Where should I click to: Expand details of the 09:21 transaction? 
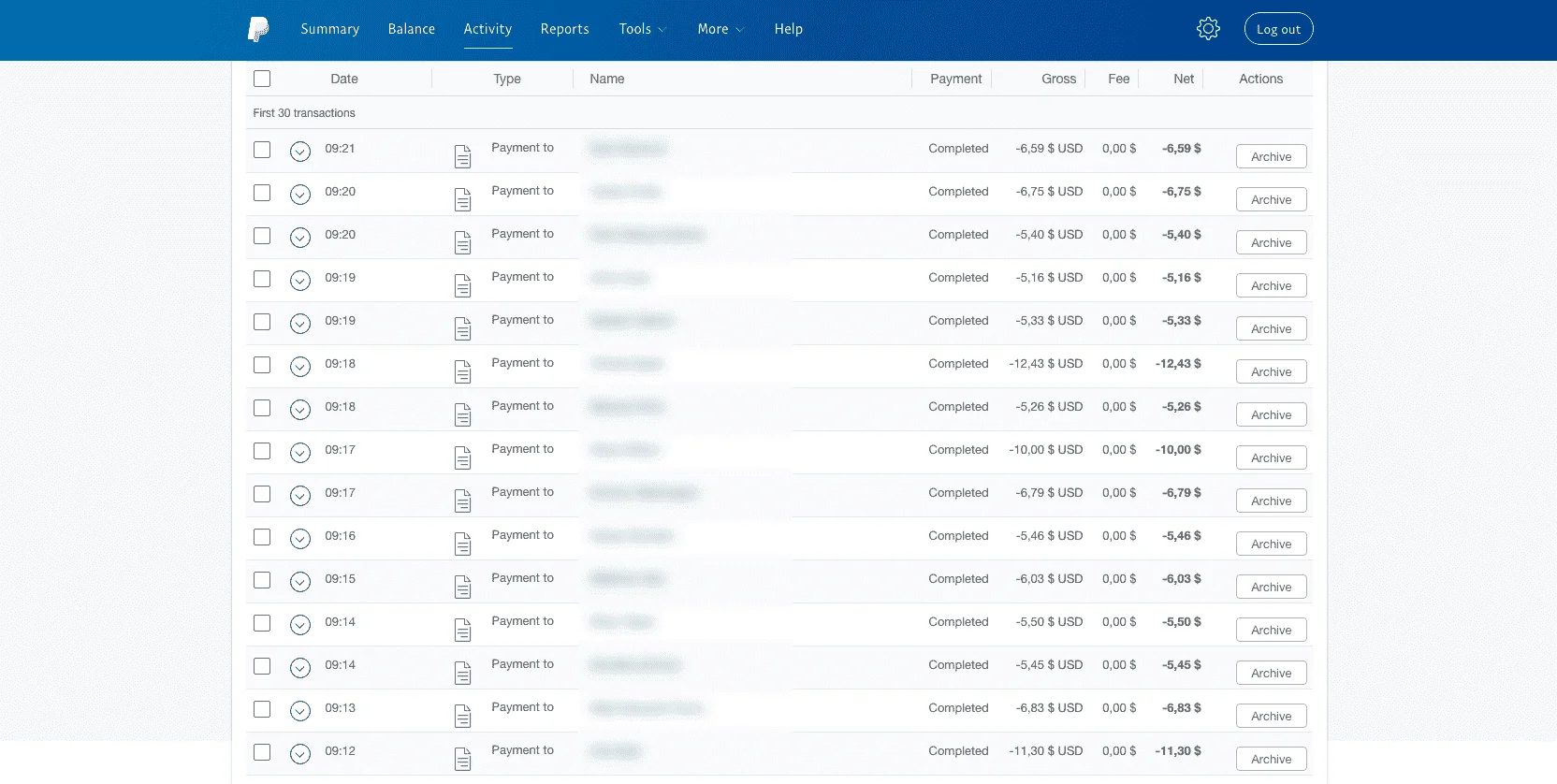pyautogui.click(x=300, y=152)
